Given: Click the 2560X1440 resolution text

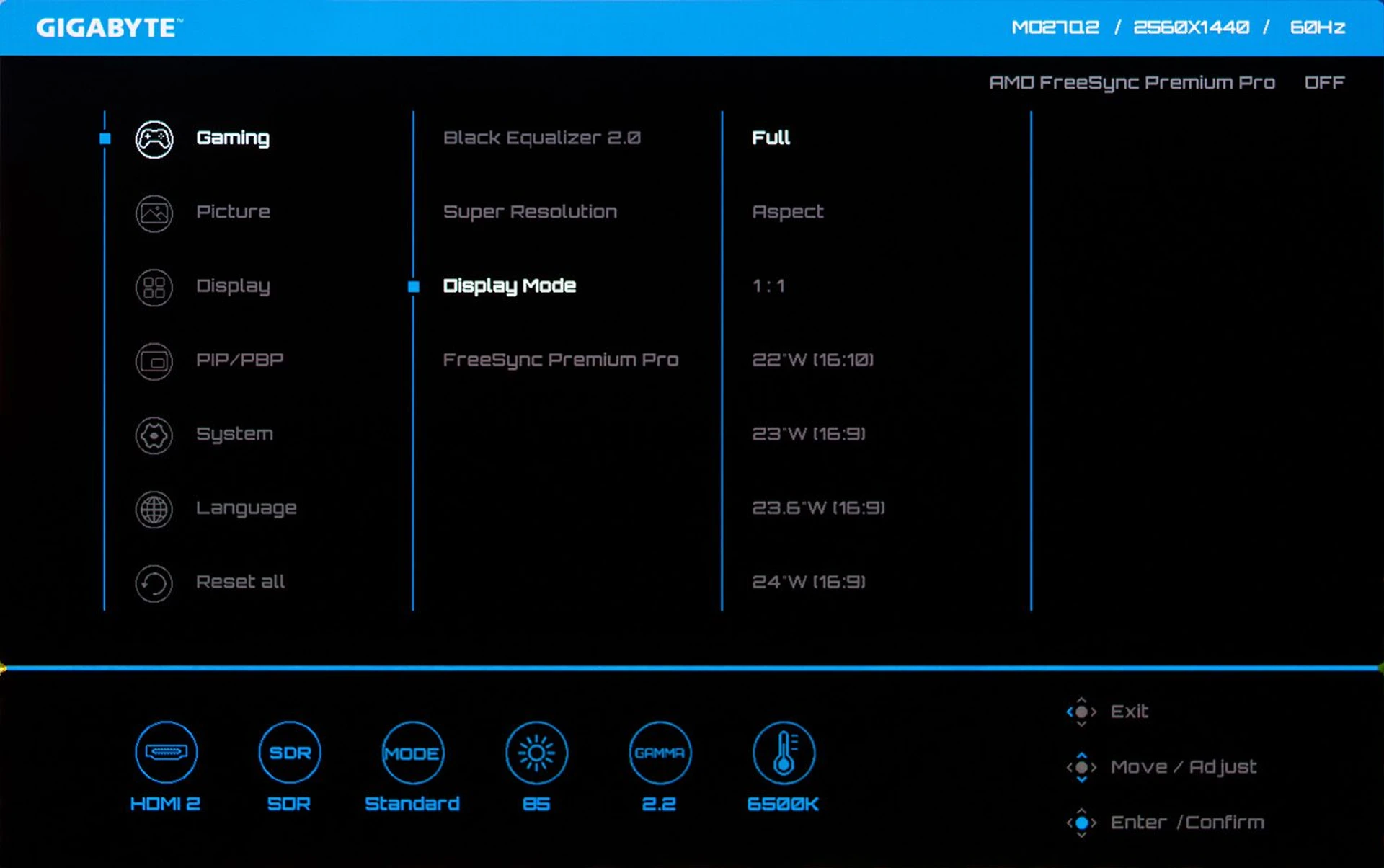Looking at the screenshot, I should pyautogui.click(x=1191, y=27).
